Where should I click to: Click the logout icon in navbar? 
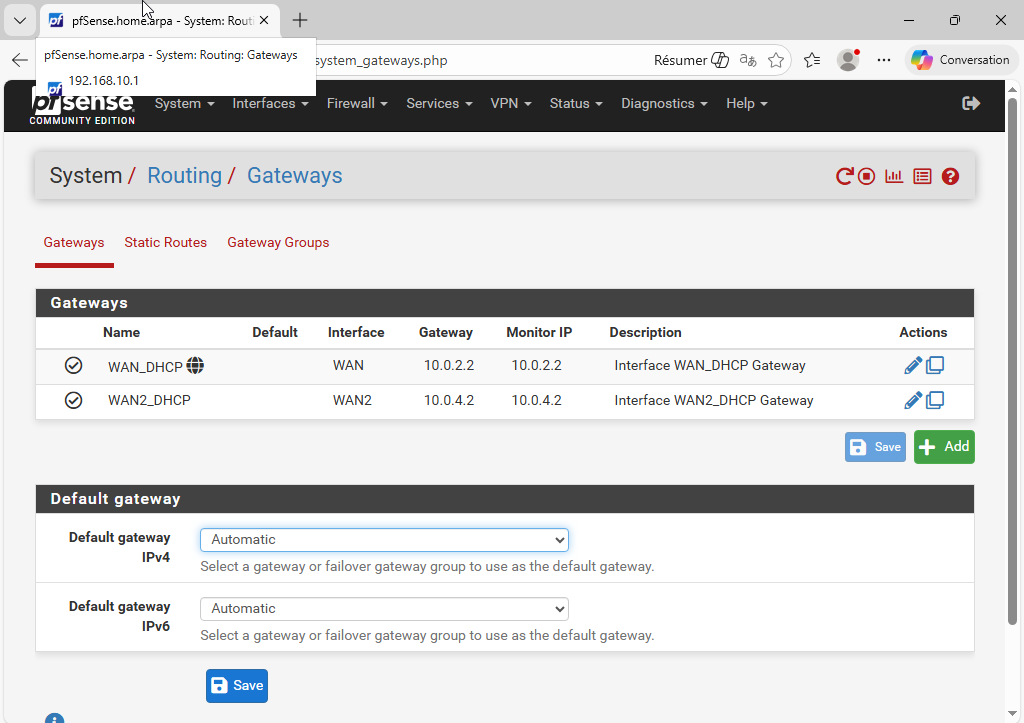click(970, 104)
